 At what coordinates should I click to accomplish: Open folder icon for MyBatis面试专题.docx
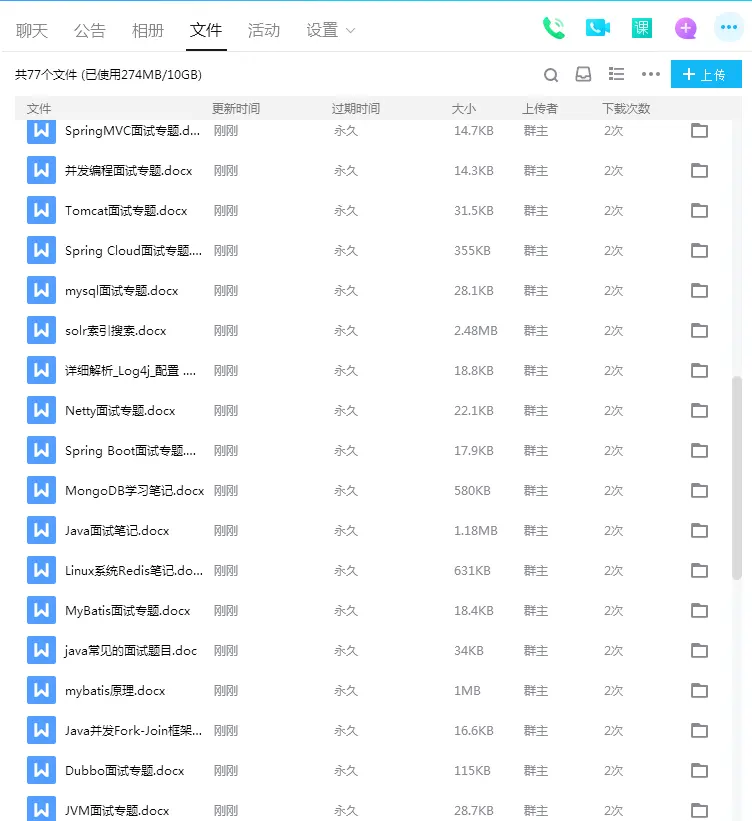click(699, 611)
